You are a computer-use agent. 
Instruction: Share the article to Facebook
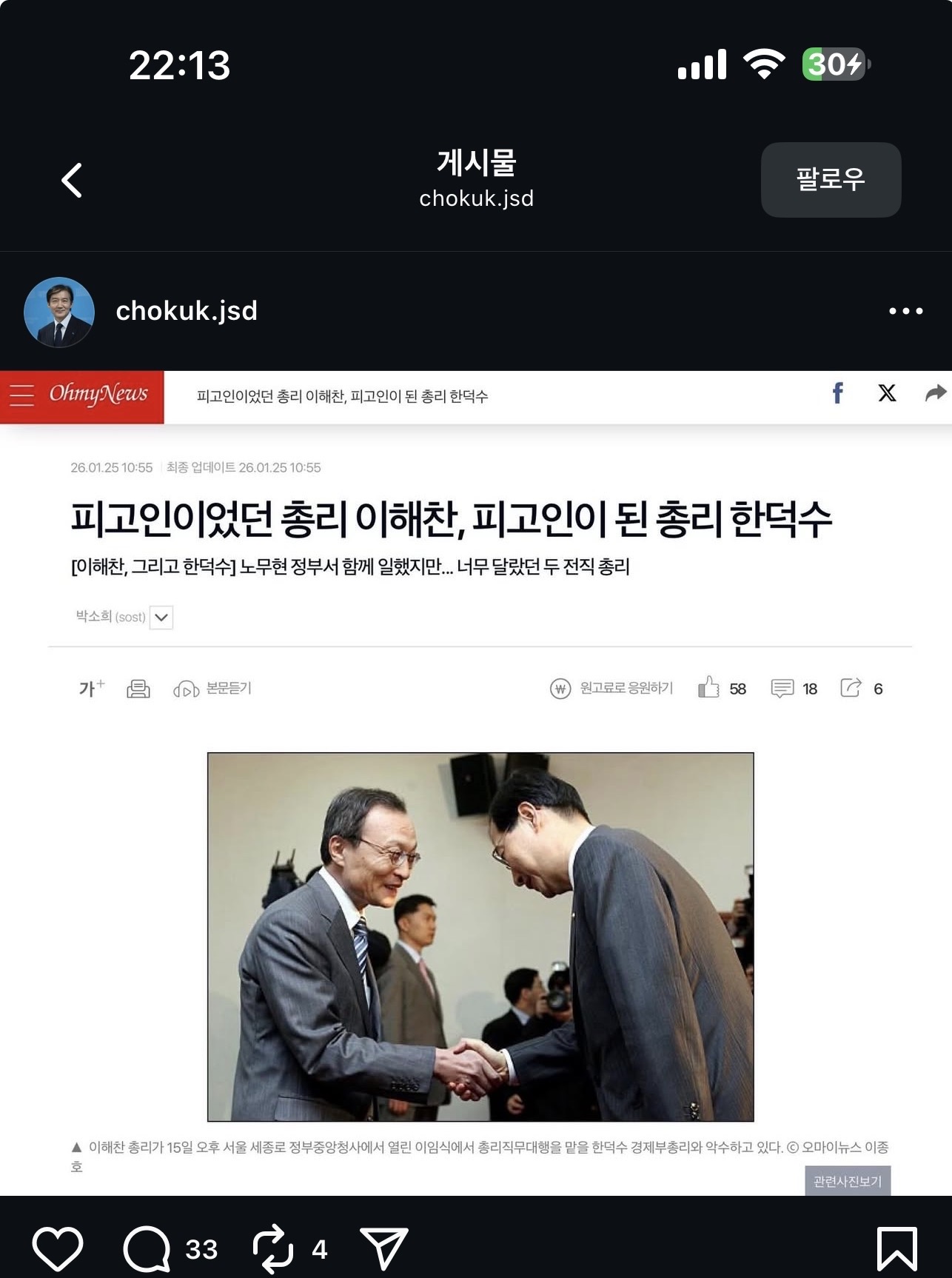coord(837,393)
